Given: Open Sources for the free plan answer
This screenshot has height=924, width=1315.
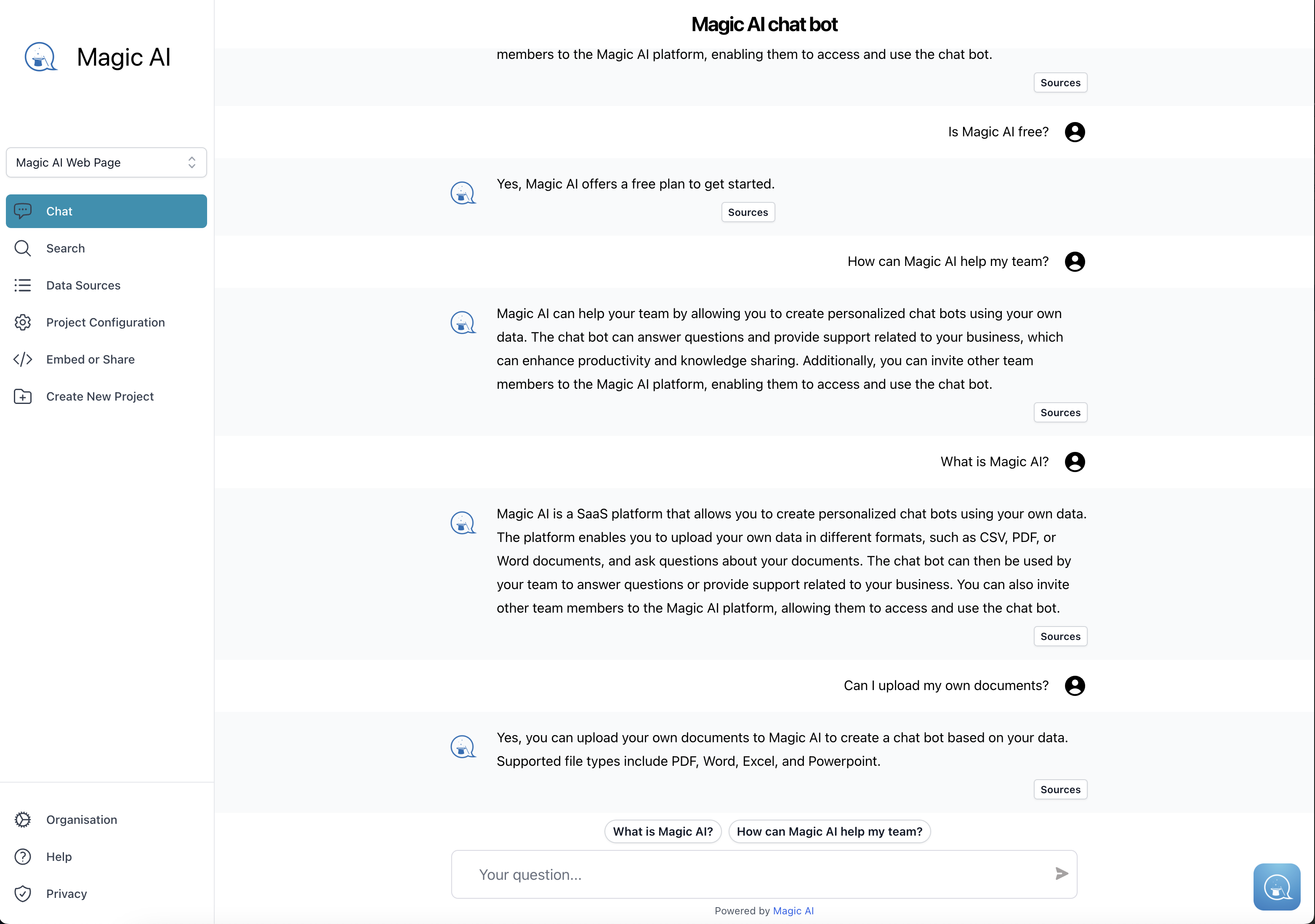Looking at the screenshot, I should (x=748, y=212).
